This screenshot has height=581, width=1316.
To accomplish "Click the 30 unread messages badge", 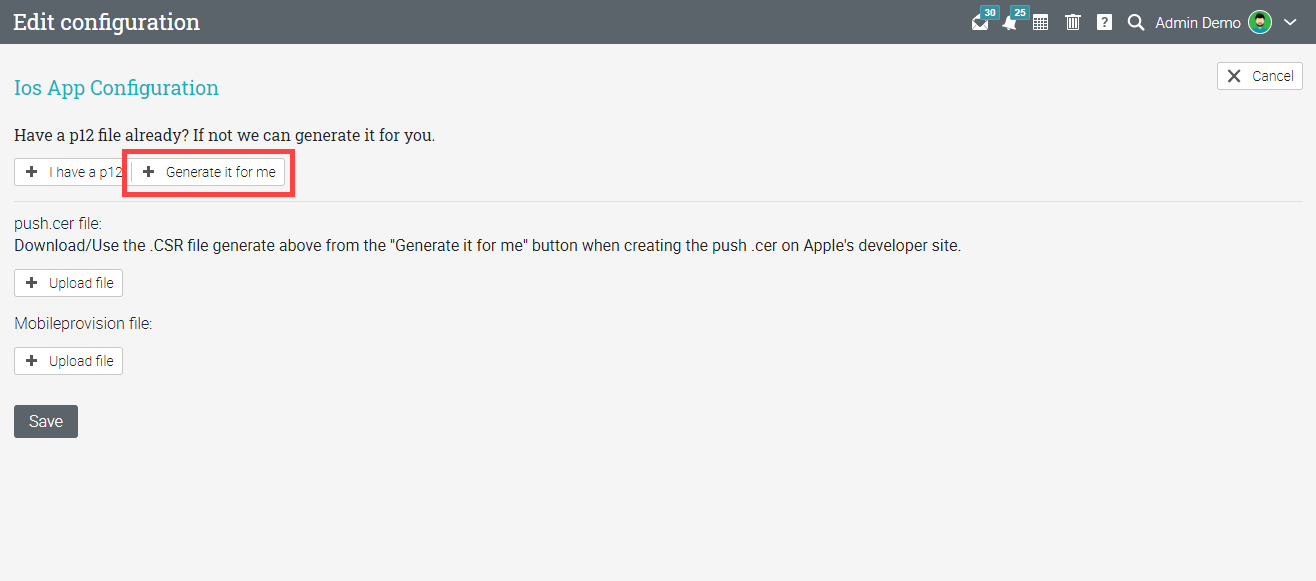I will pos(990,12).
